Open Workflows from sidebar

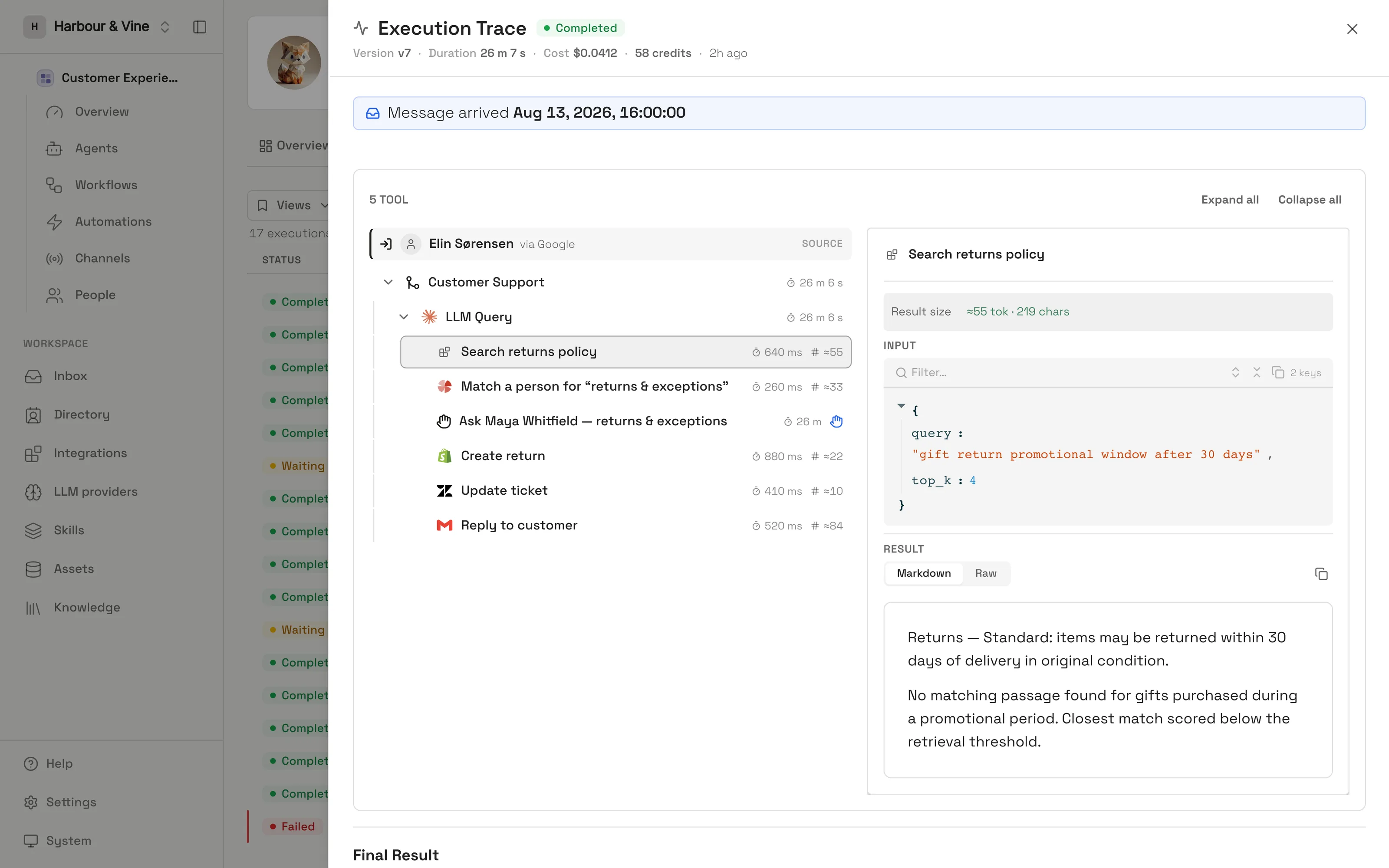coord(105,185)
